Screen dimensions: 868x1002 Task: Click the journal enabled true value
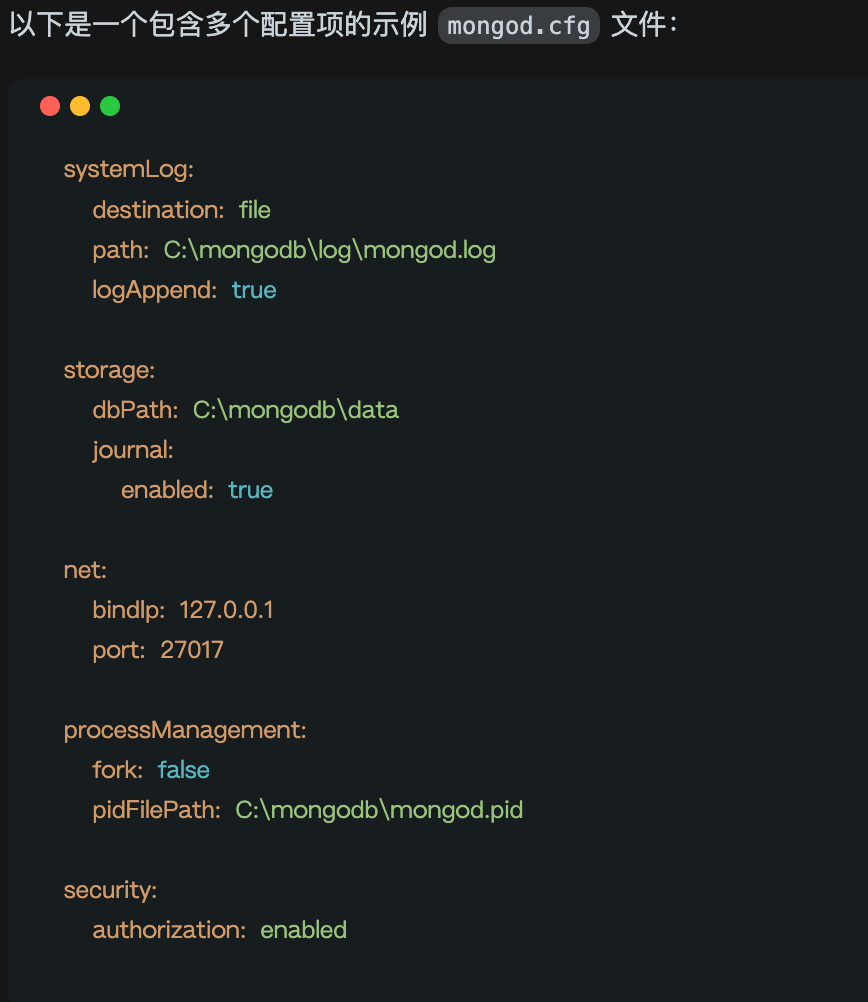tap(250, 490)
